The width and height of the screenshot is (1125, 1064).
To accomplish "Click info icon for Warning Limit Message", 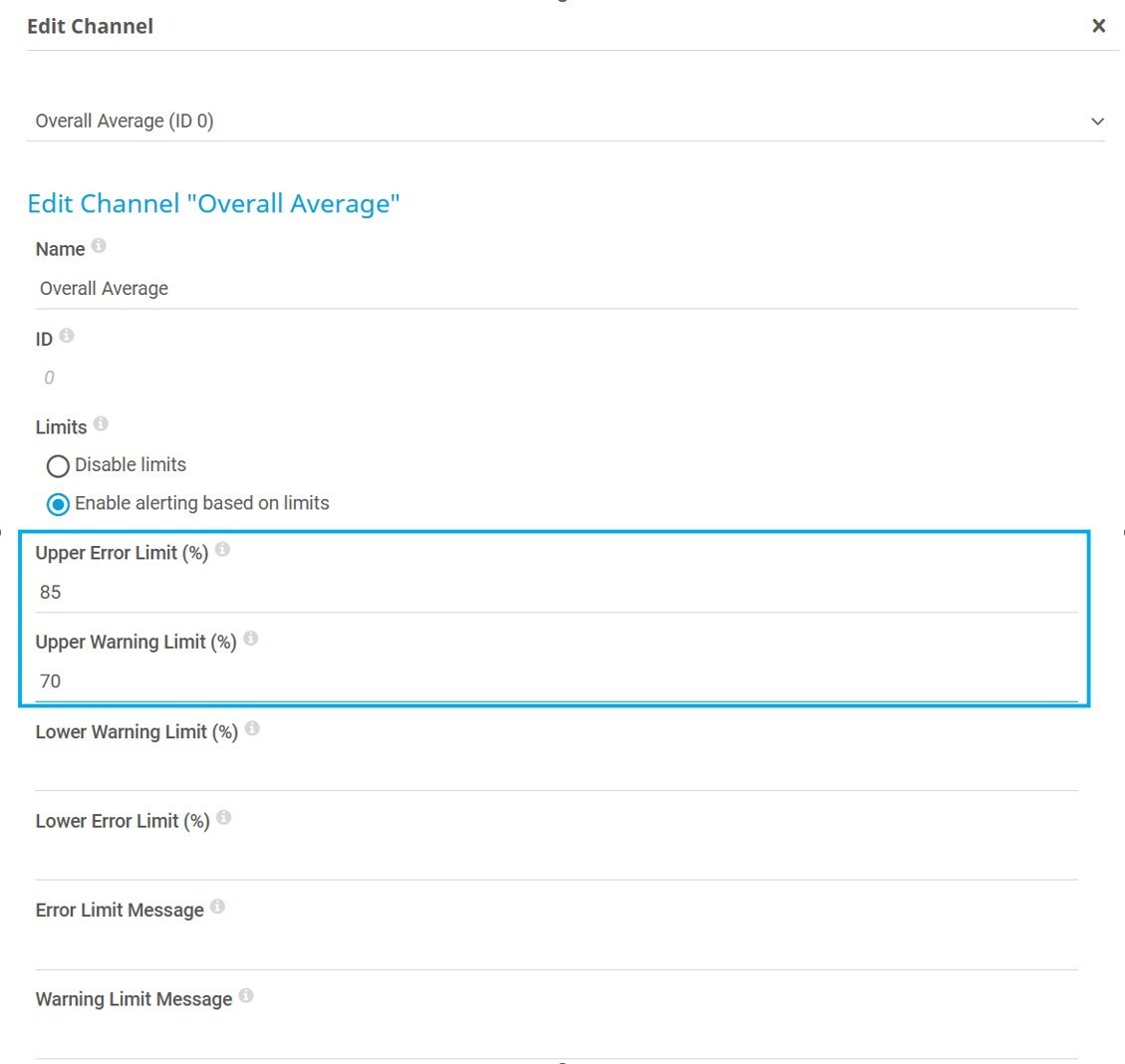I will click(246, 996).
